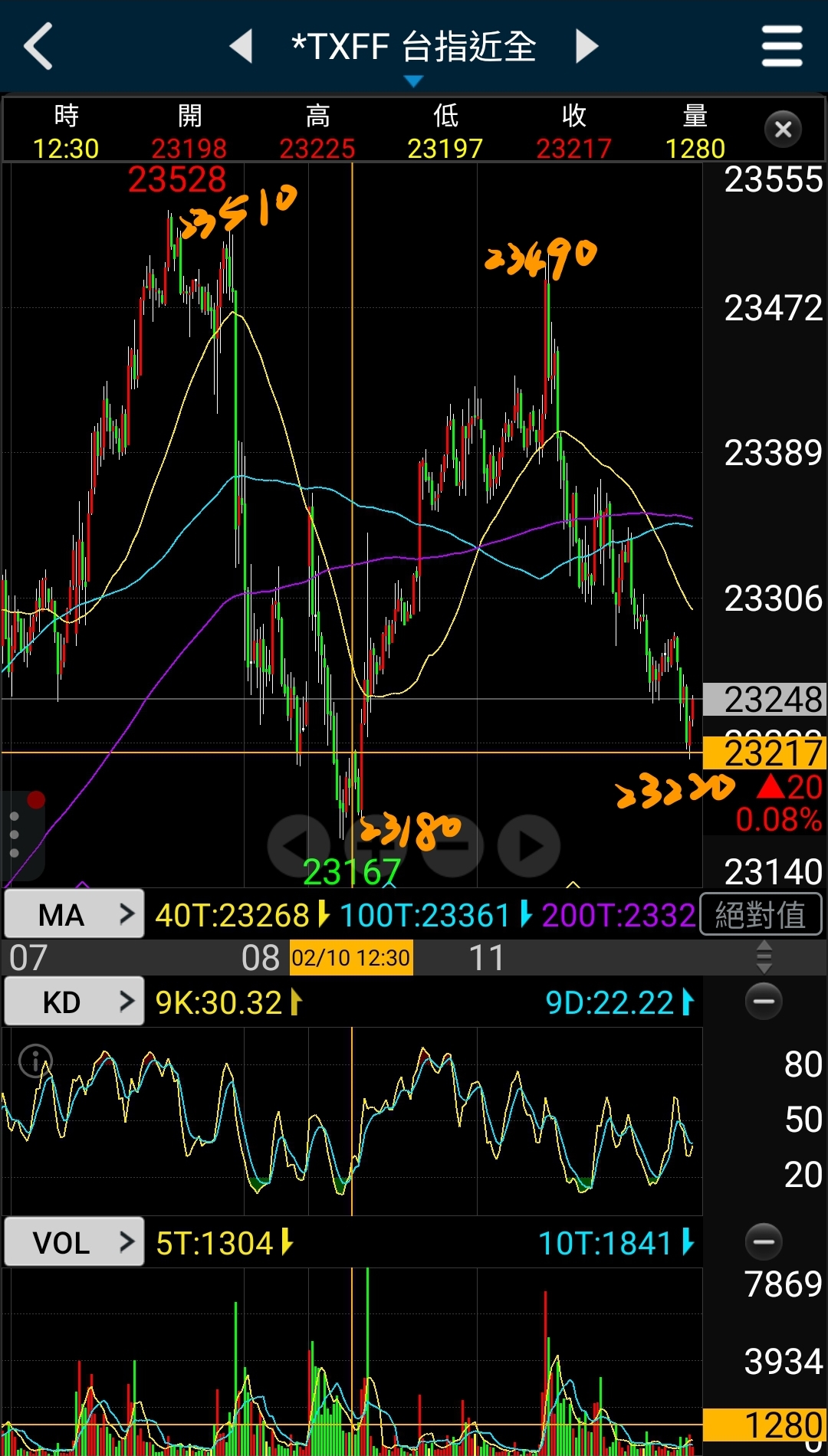Switch to next symbol with right triangle
Viewport: 828px width, 1456px height.
point(586,46)
